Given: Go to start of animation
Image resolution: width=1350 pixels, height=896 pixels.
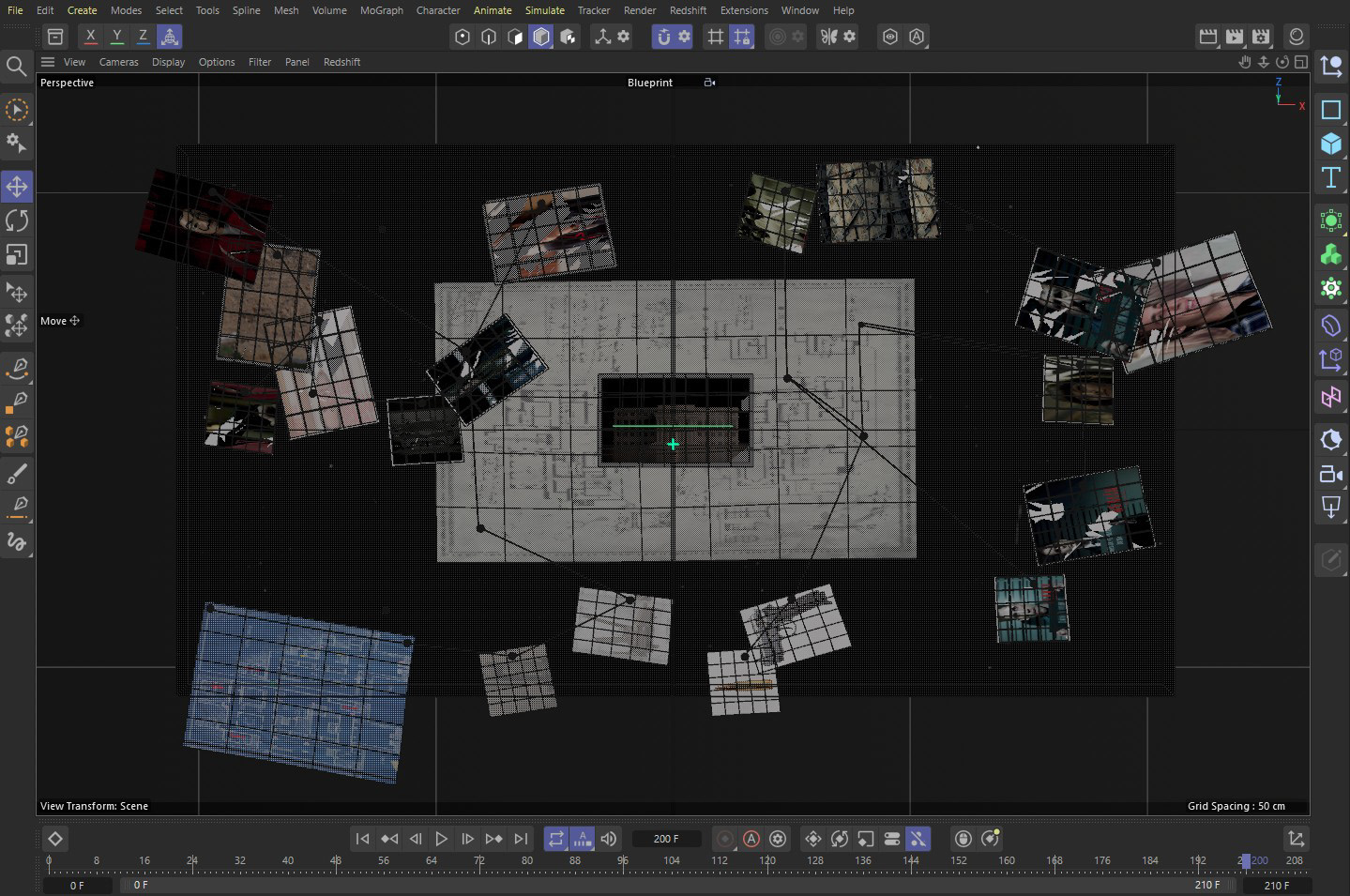Looking at the screenshot, I should pyautogui.click(x=362, y=839).
